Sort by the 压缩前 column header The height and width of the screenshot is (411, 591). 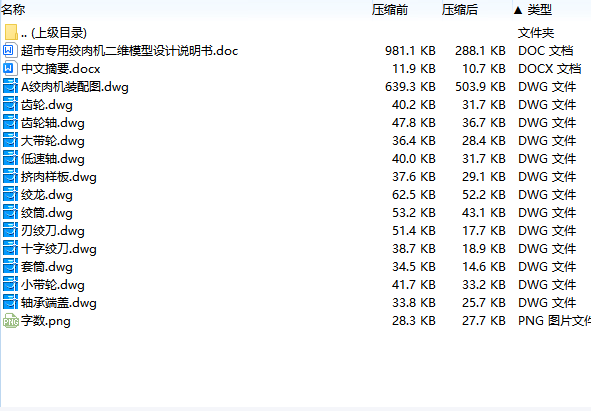(x=389, y=9)
